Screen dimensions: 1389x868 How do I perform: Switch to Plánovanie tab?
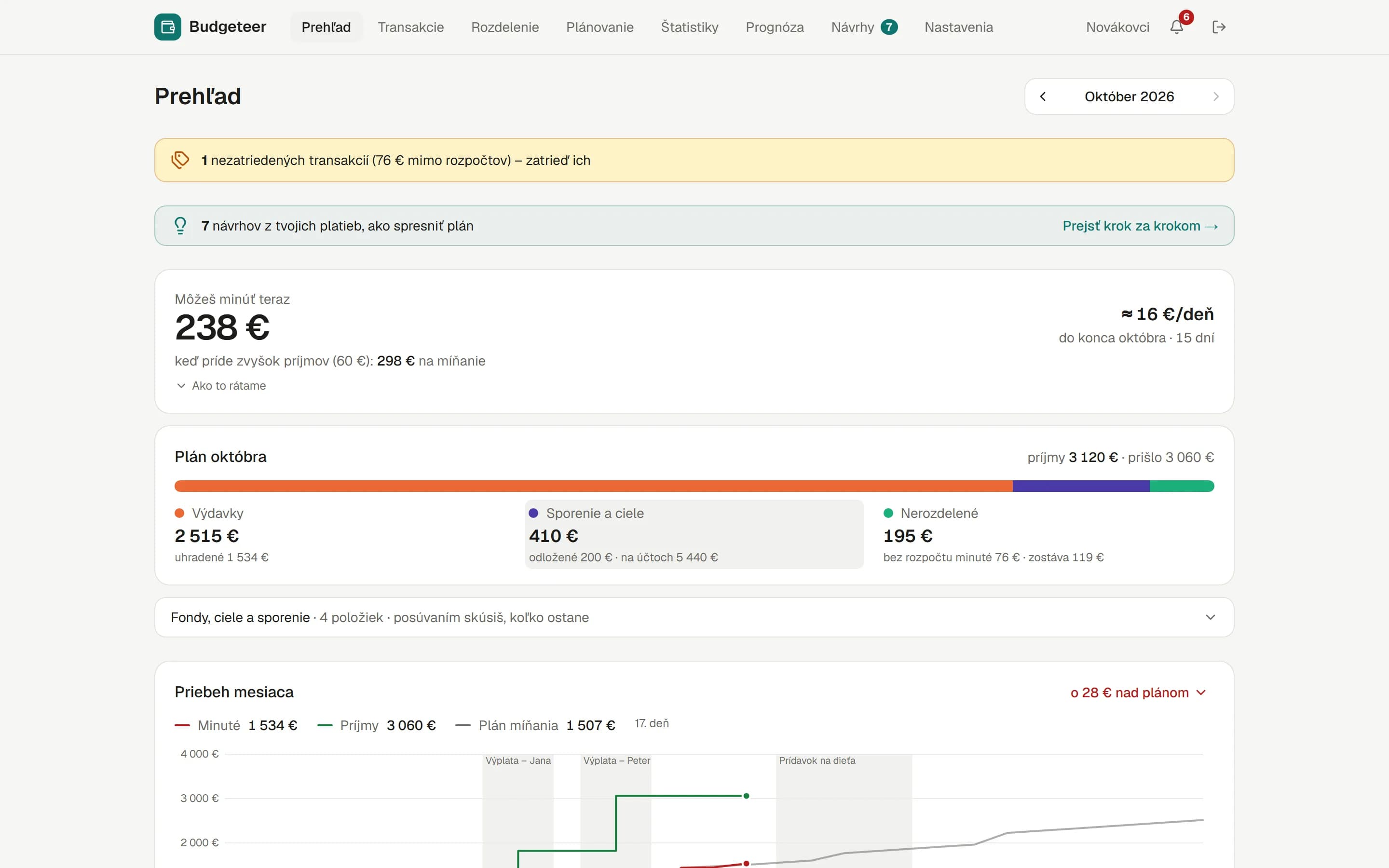pos(600,27)
